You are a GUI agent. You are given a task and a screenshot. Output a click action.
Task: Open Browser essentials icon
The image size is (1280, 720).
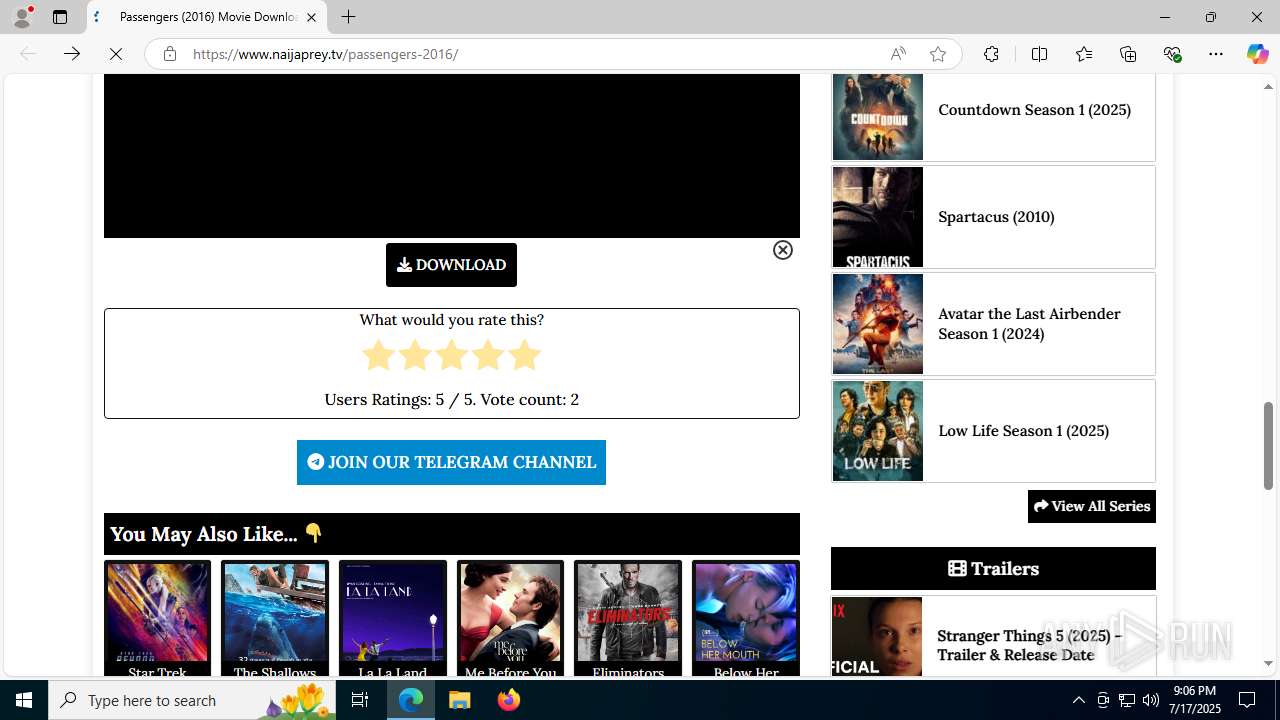point(1172,54)
